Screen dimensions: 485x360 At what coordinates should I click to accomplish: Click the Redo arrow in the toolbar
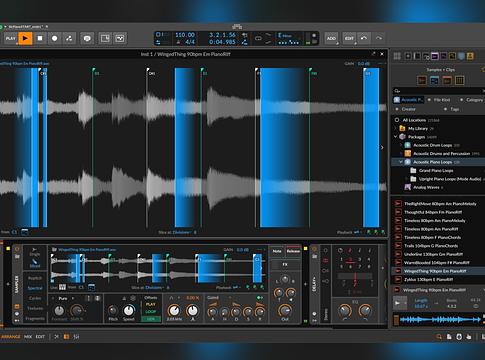tap(379, 38)
